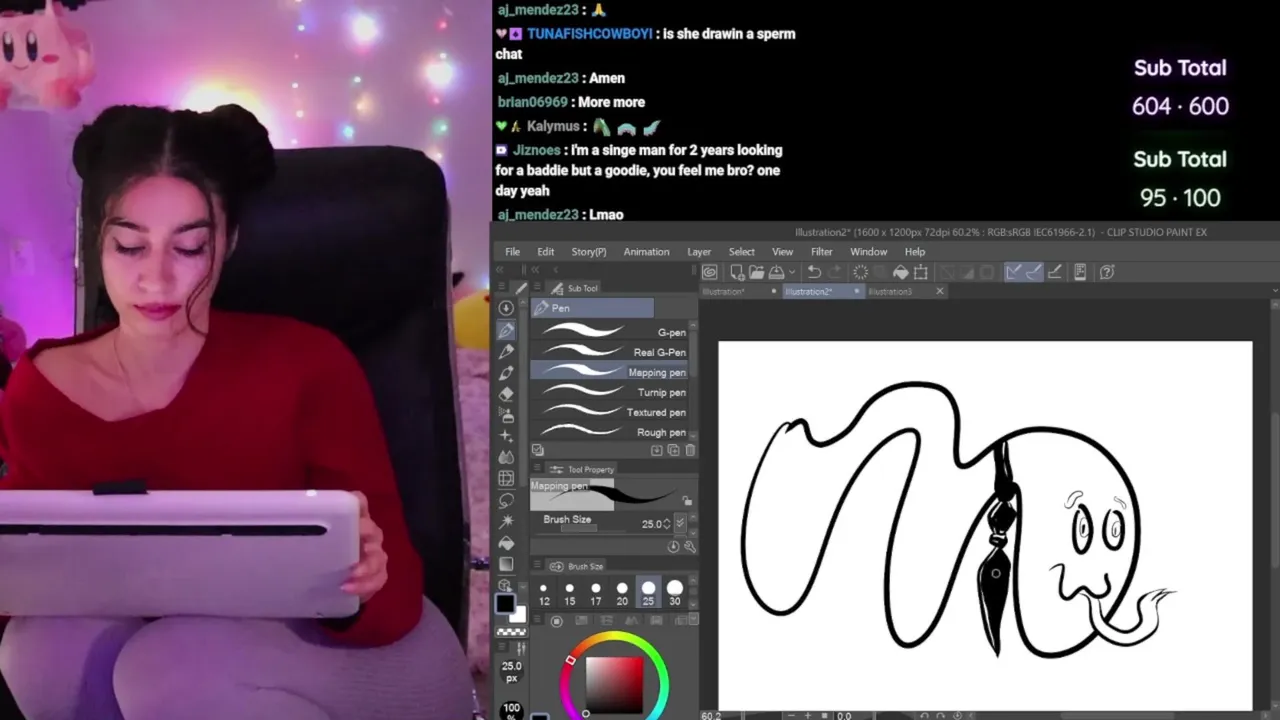Expand the document tabs list chevron
The image size is (1280, 720).
(x=1276, y=291)
